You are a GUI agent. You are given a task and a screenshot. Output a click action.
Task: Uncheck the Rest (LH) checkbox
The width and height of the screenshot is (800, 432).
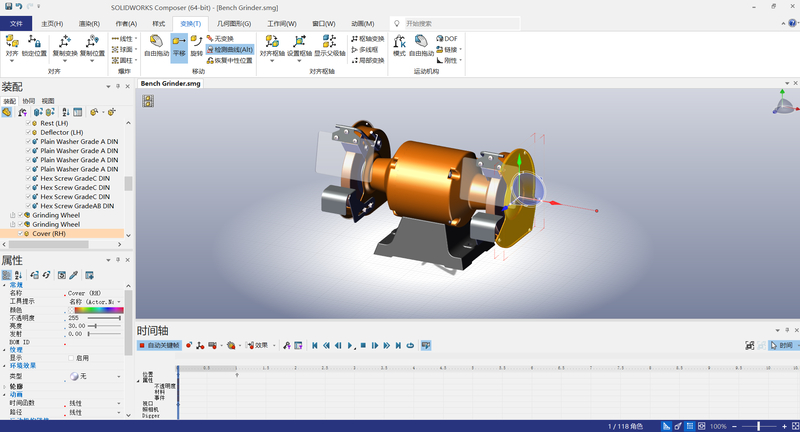click(29, 123)
